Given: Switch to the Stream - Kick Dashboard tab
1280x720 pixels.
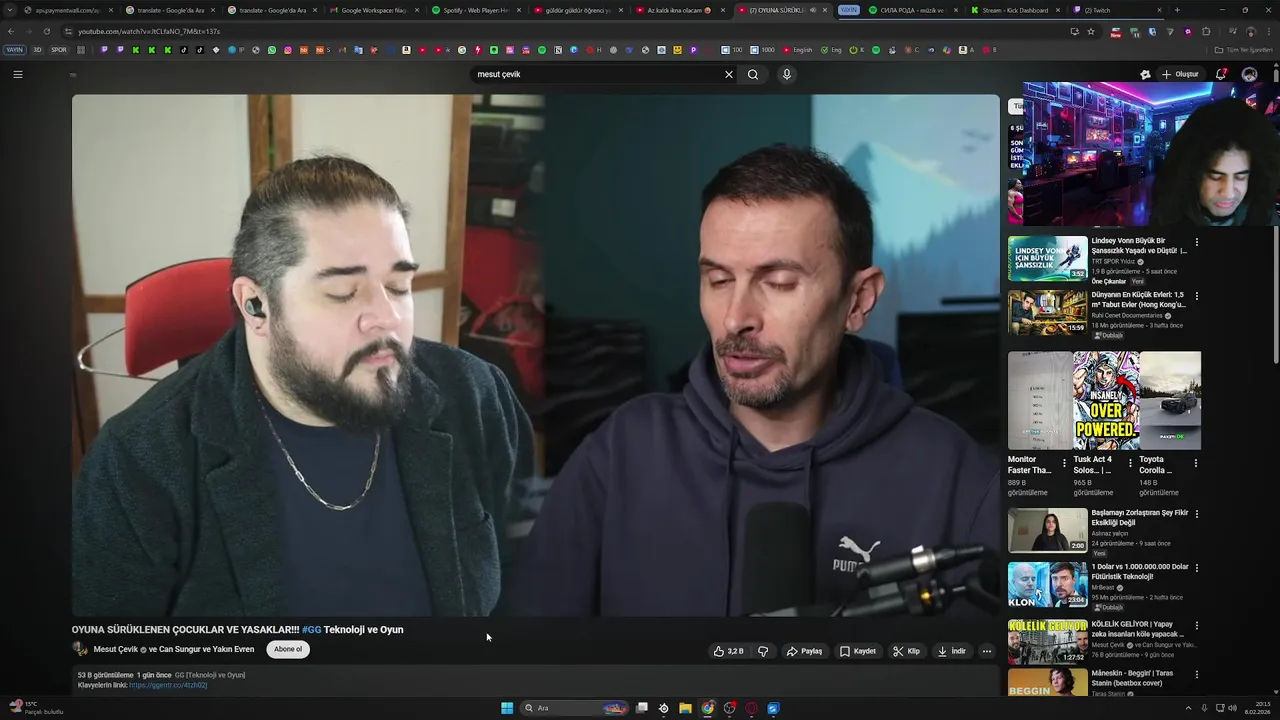Looking at the screenshot, I should [1015, 10].
